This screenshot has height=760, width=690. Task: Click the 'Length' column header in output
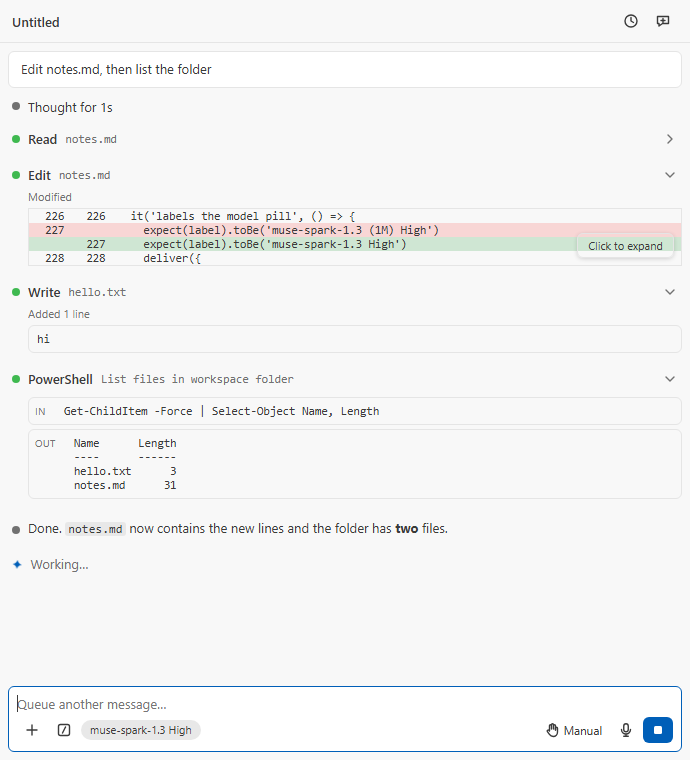157,443
